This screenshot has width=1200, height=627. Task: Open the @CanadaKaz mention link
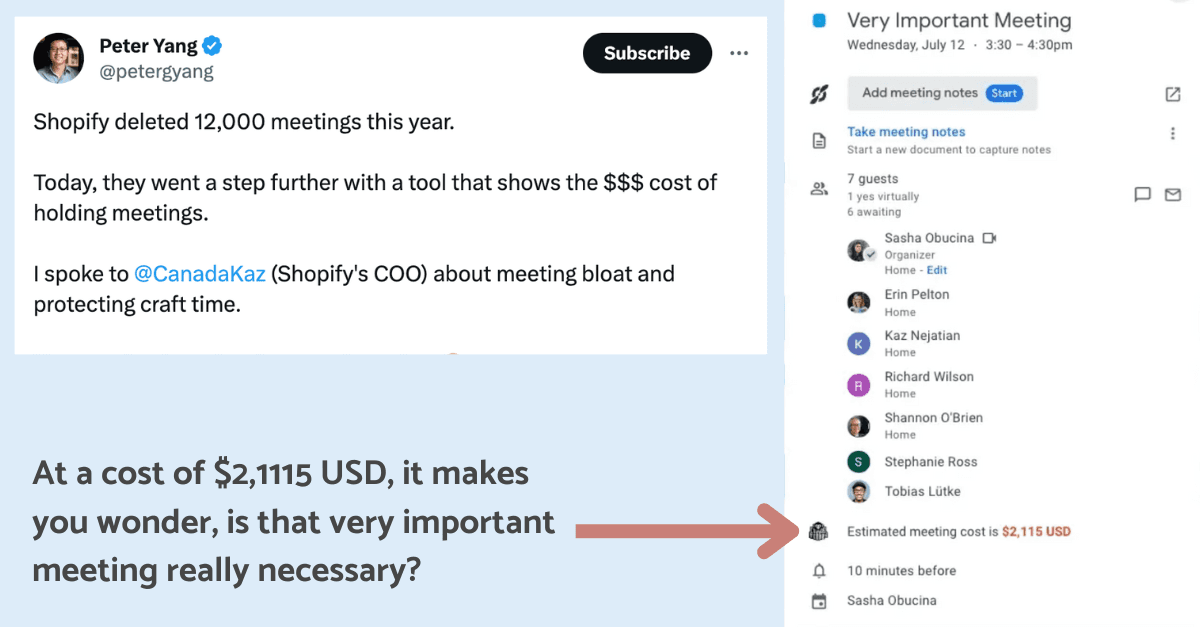(199, 273)
